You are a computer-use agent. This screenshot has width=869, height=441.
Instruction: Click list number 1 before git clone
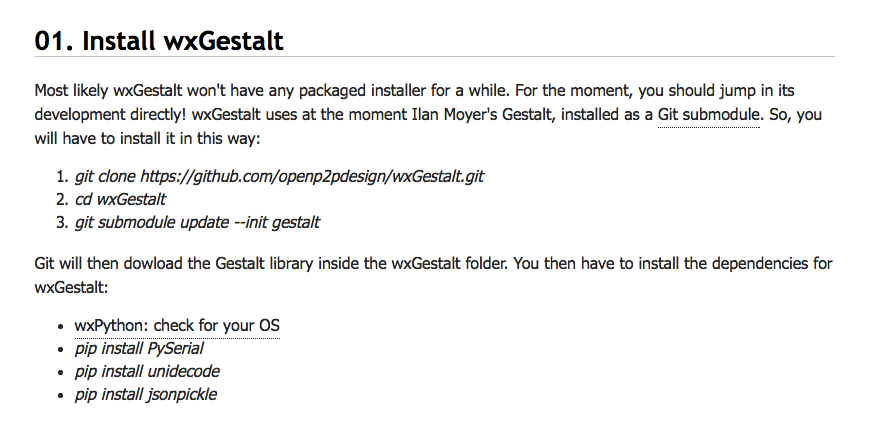coord(62,177)
